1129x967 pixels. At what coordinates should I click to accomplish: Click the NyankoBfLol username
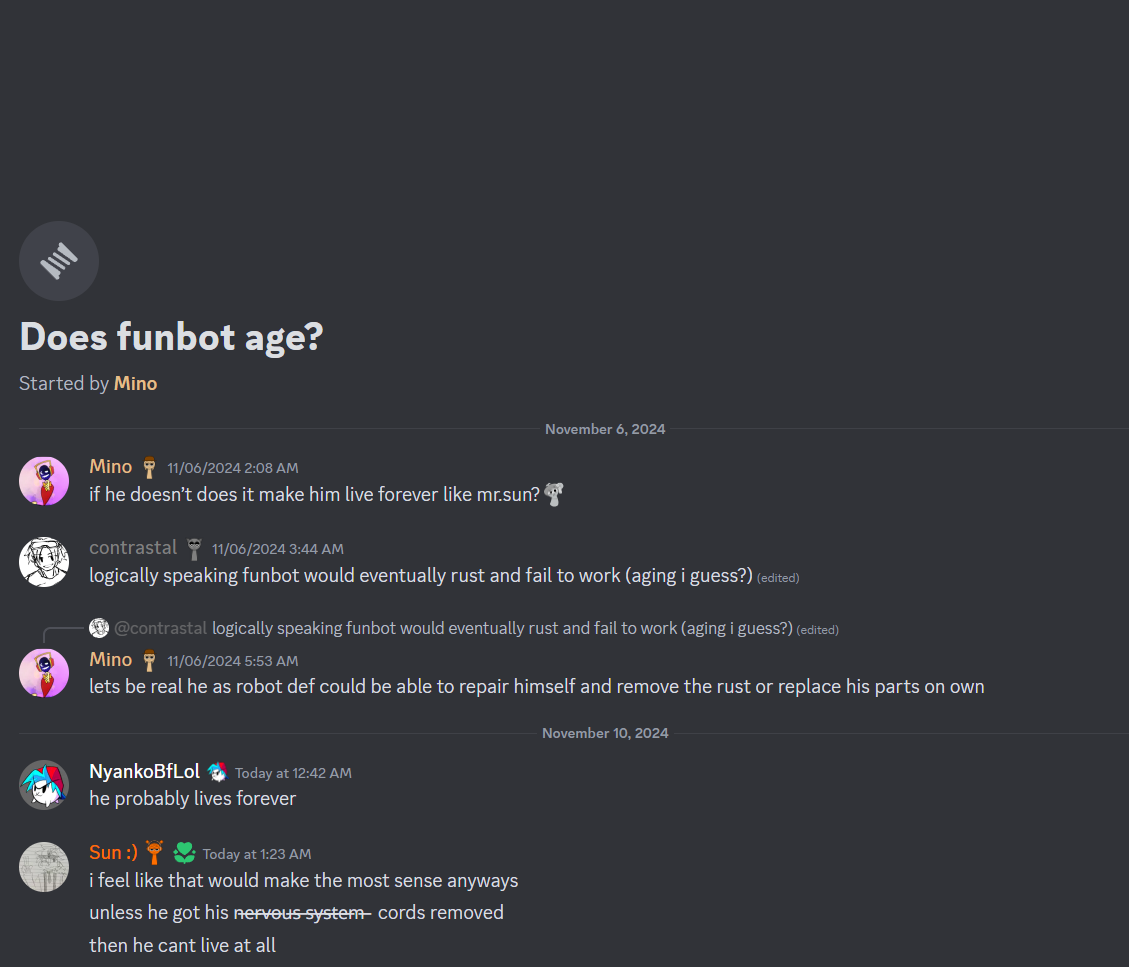(144, 772)
